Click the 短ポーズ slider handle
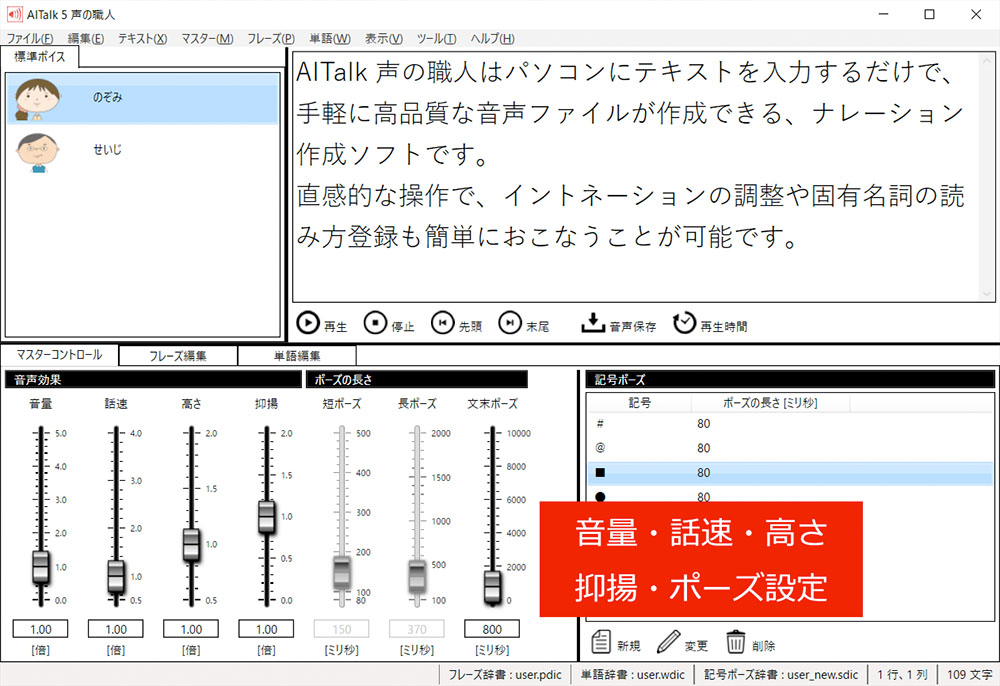This screenshot has height=686, width=1000. pos(342,572)
